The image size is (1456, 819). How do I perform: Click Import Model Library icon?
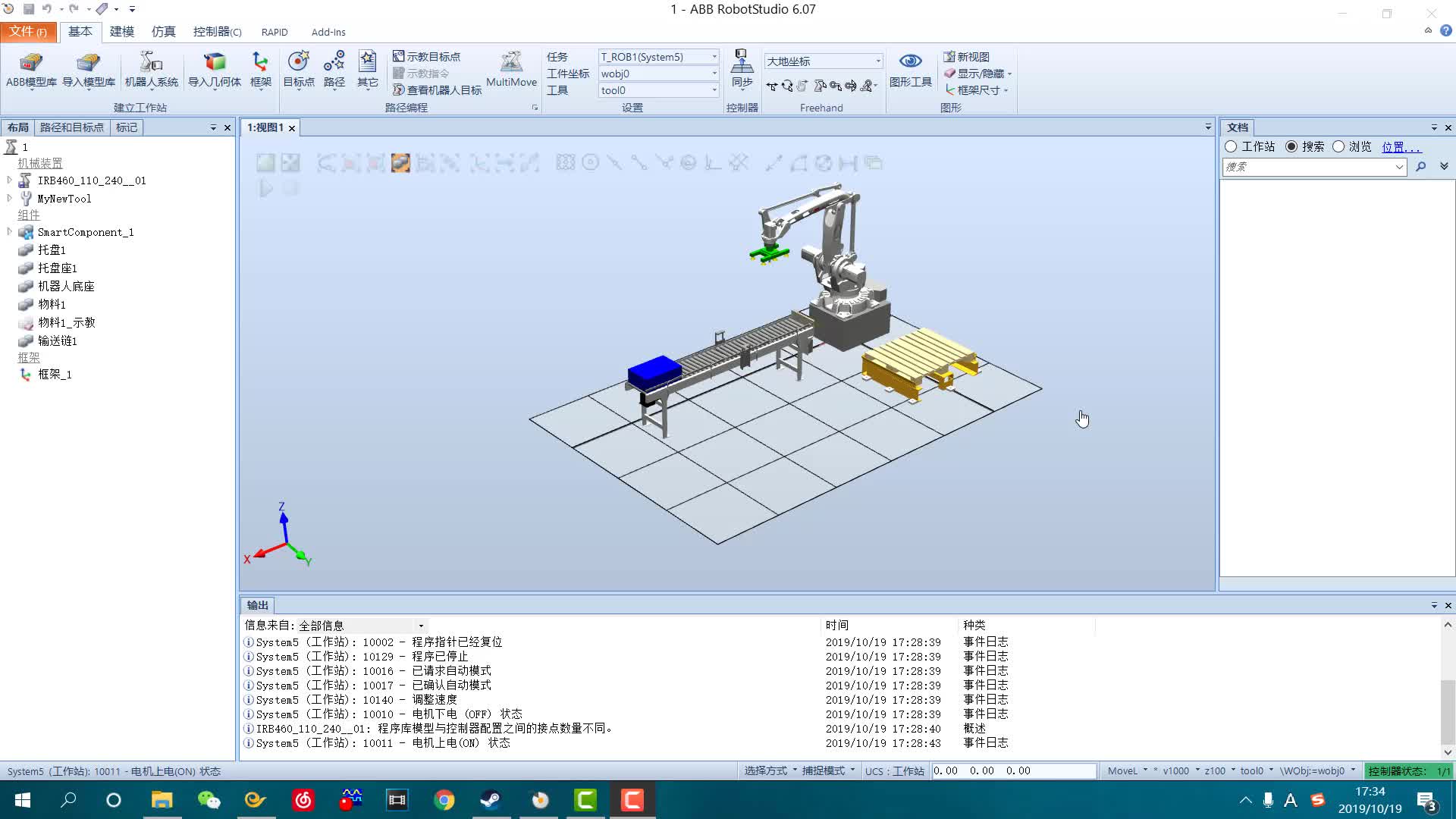tap(89, 71)
